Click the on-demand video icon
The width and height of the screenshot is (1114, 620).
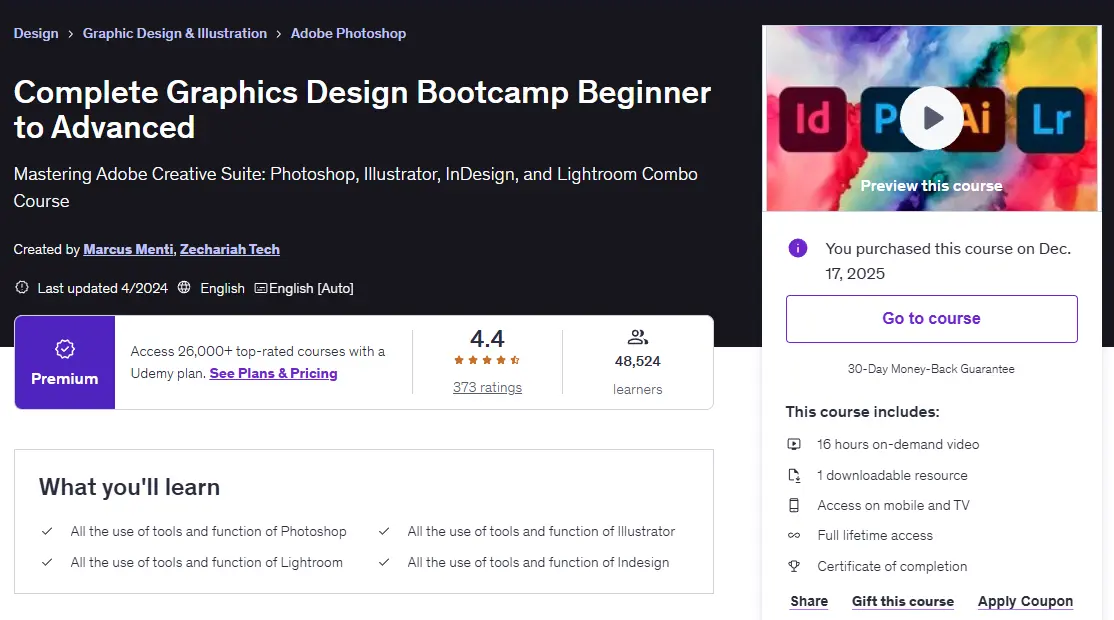794,444
